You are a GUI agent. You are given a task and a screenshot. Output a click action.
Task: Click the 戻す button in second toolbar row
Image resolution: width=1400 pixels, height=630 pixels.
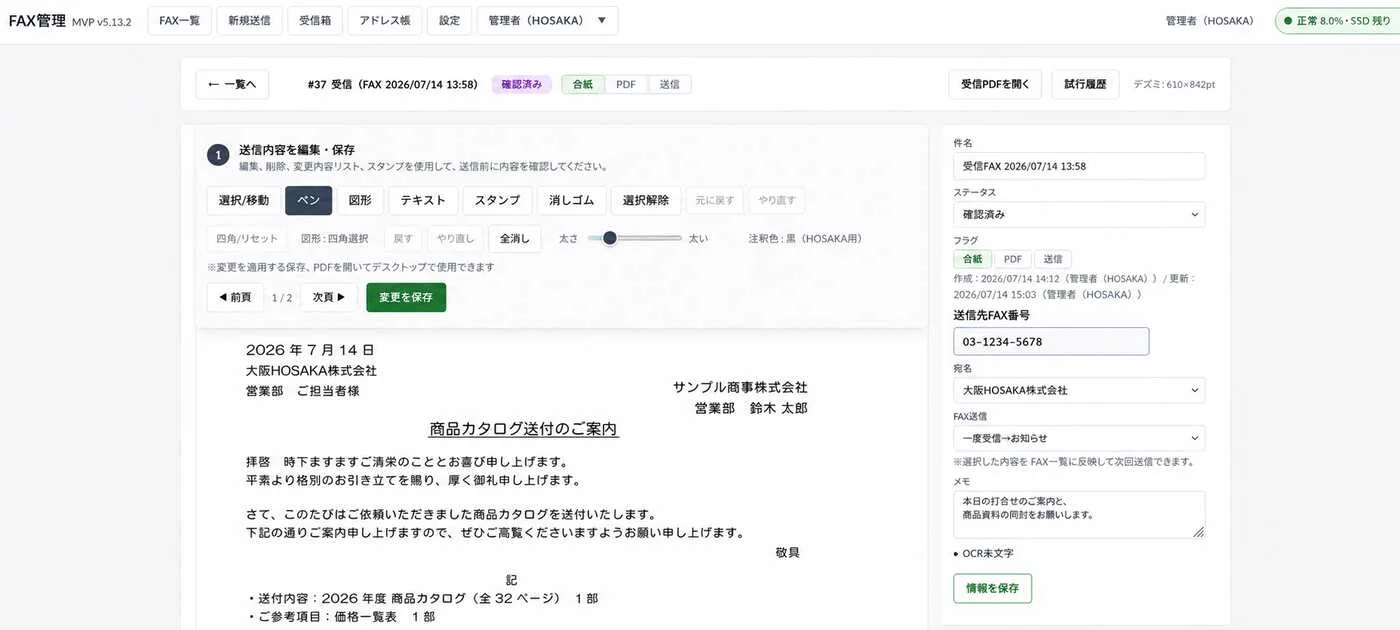click(403, 238)
